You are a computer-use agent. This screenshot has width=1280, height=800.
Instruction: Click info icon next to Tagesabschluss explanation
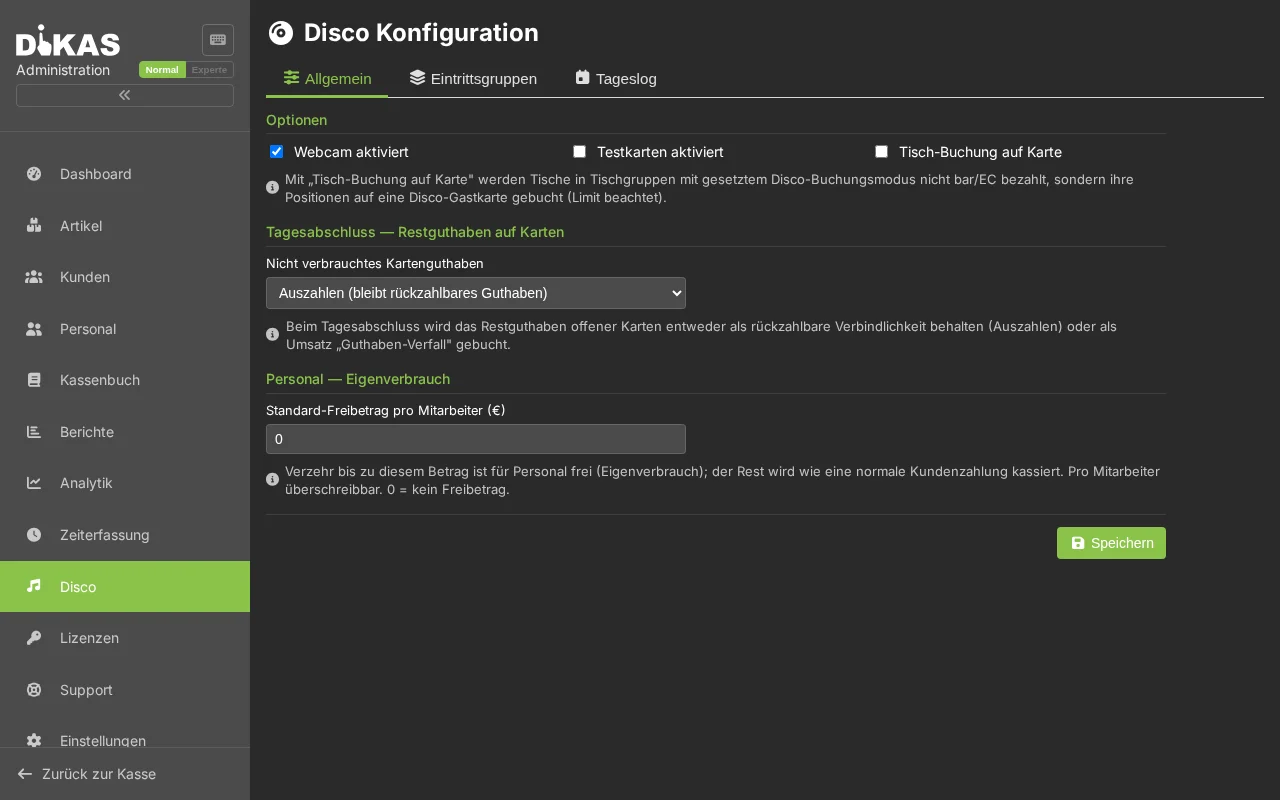pos(272,334)
